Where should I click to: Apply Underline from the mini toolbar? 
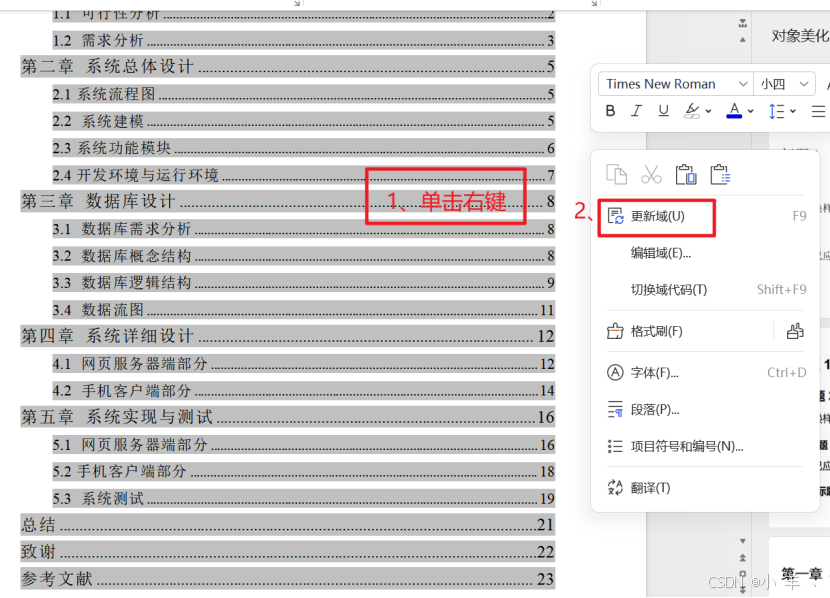[x=663, y=111]
